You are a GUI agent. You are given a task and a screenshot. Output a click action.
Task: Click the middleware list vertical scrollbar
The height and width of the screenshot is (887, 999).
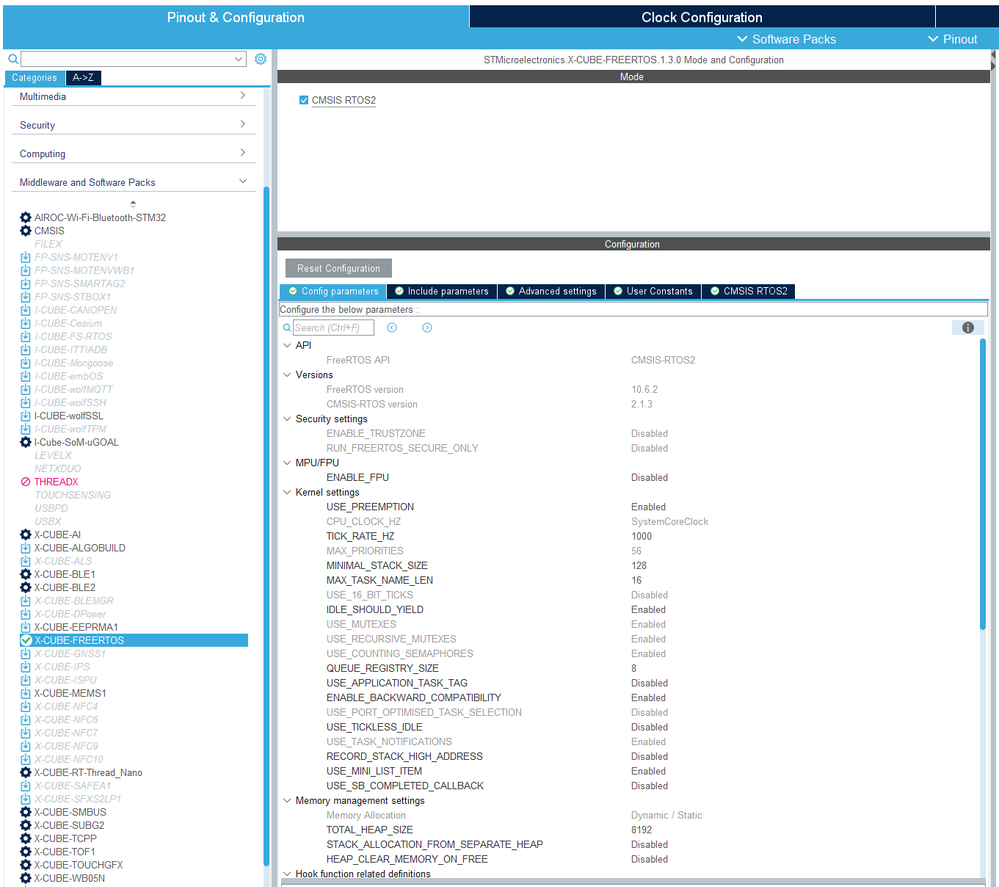click(x=266, y=526)
